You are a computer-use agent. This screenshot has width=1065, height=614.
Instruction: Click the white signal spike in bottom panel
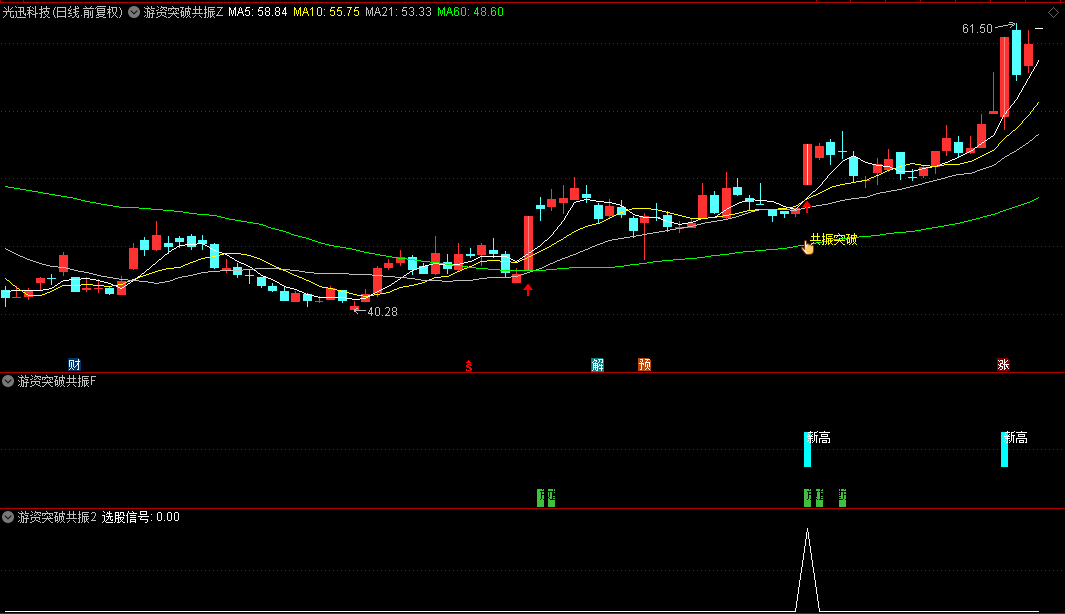click(x=808, y=569)
